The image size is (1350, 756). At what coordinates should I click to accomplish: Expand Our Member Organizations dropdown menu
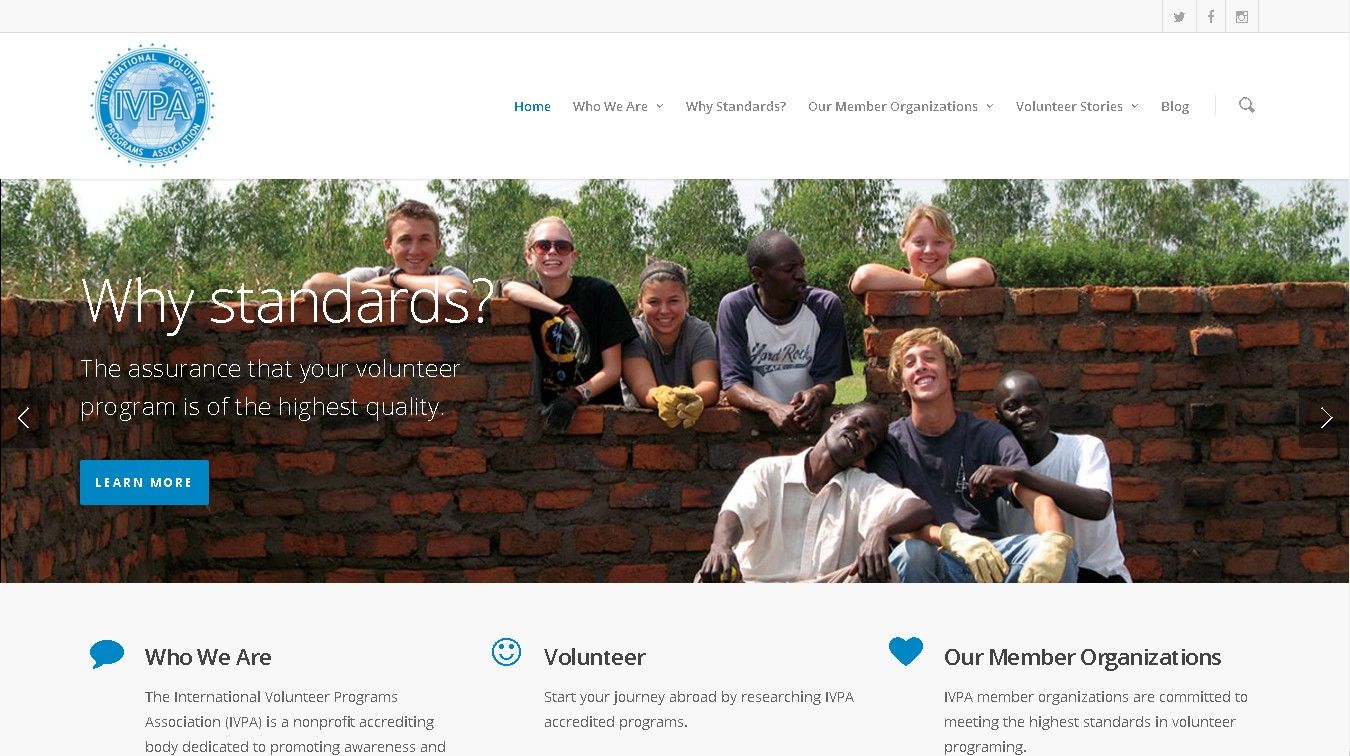tap(900, 106)
